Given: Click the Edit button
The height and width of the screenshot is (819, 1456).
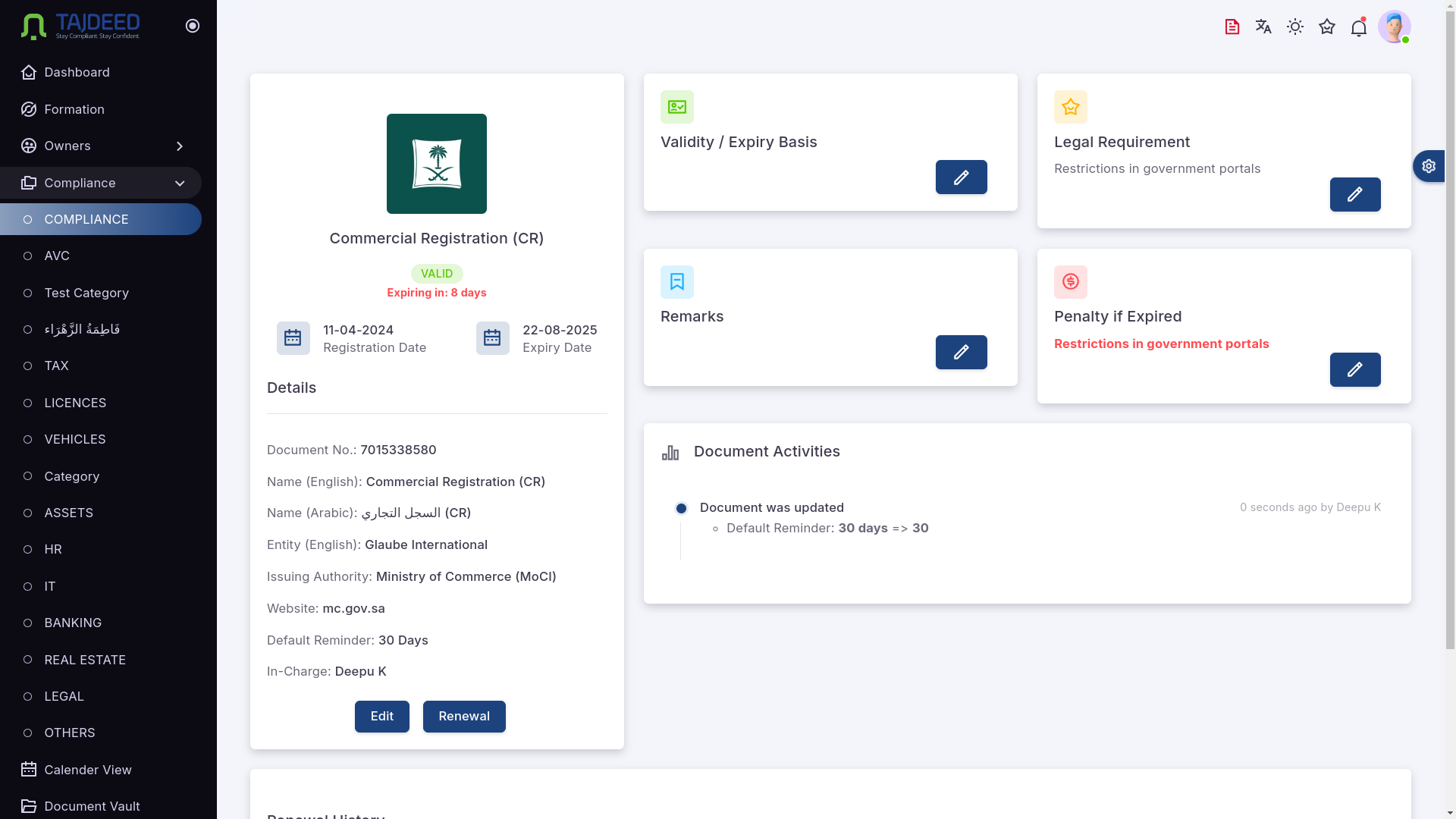Looking at the screenshot, I should 381,716.
